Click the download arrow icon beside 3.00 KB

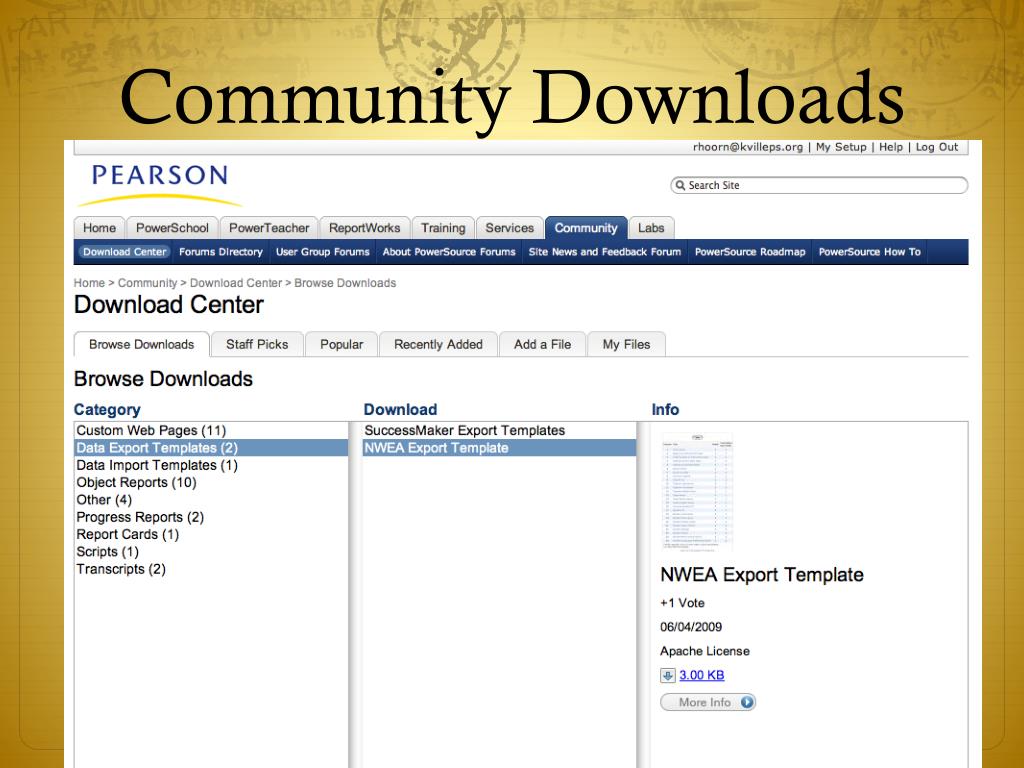pyautogui.click(x=667, y=675)
